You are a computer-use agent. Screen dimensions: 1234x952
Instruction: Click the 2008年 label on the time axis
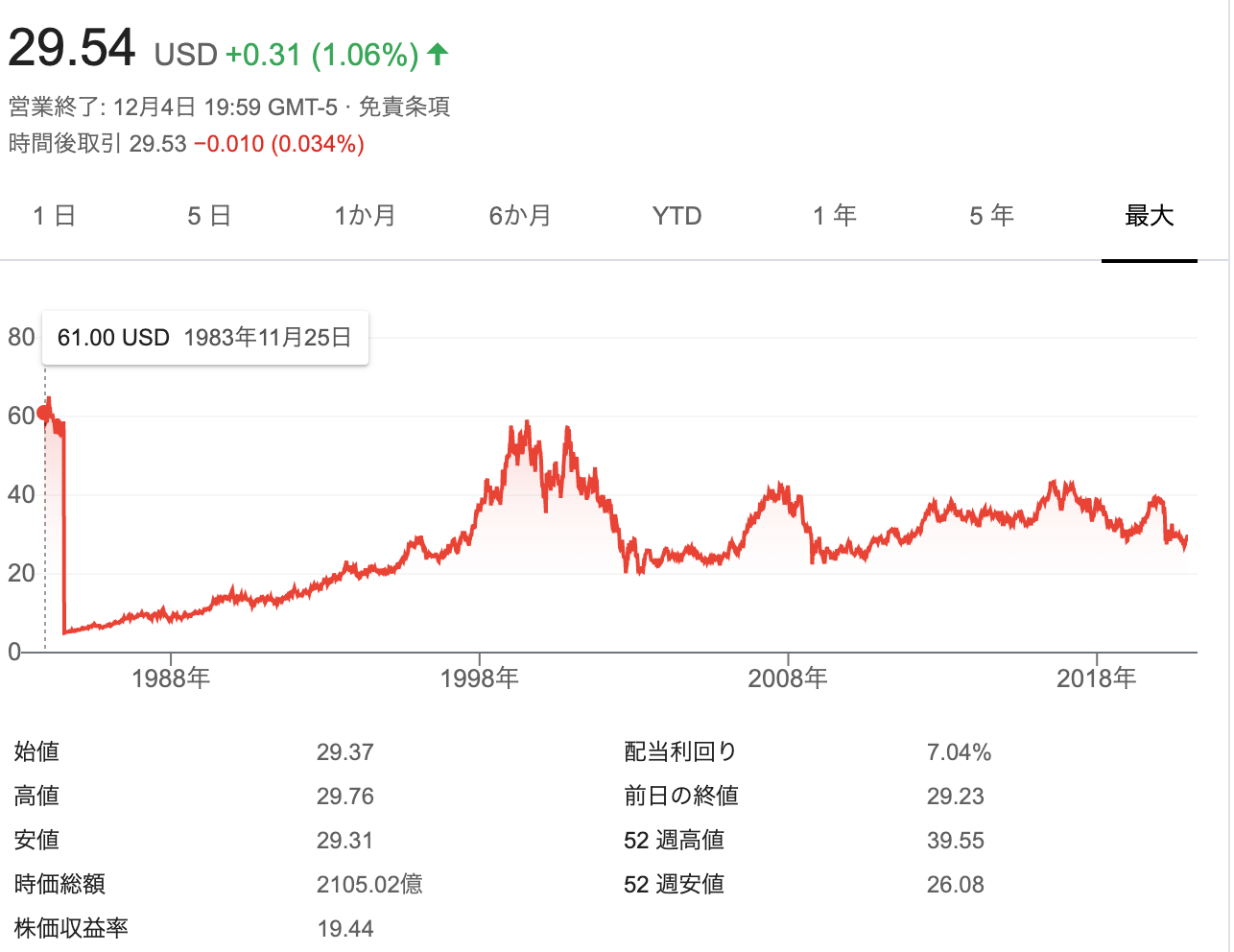[x=787, y=678]
